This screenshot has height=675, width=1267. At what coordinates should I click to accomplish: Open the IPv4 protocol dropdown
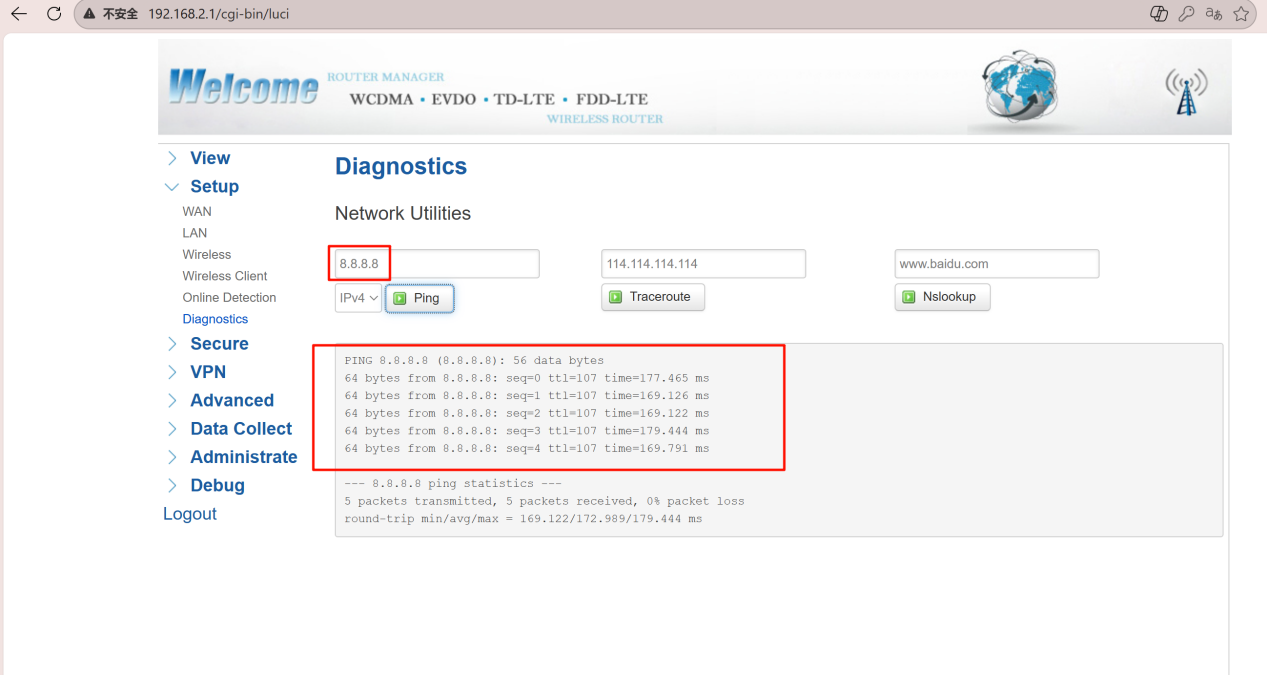(358, 298)
